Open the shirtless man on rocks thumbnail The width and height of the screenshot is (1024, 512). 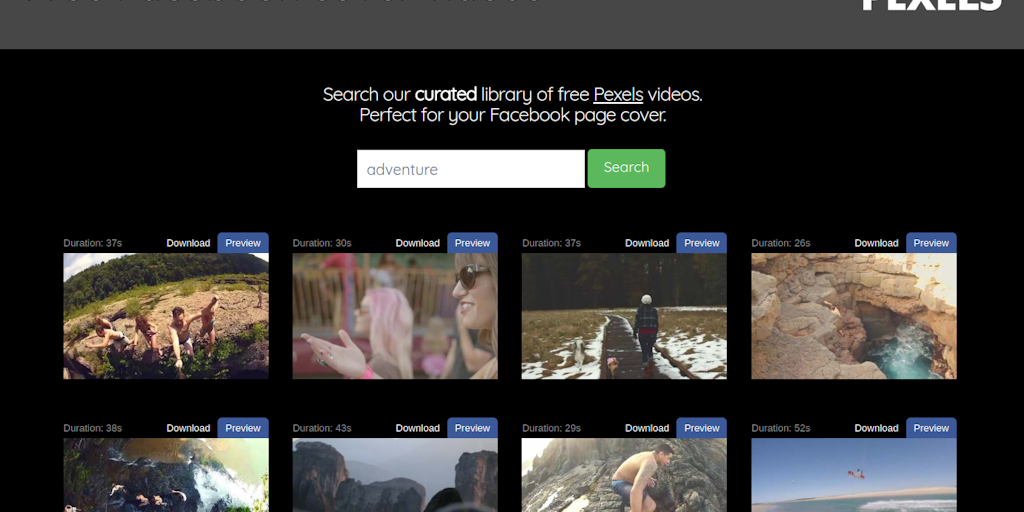point(624,475)
